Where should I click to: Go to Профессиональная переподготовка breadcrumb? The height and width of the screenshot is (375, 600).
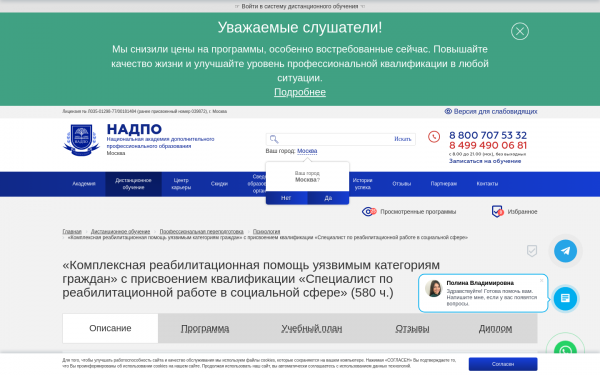(201, 232)
